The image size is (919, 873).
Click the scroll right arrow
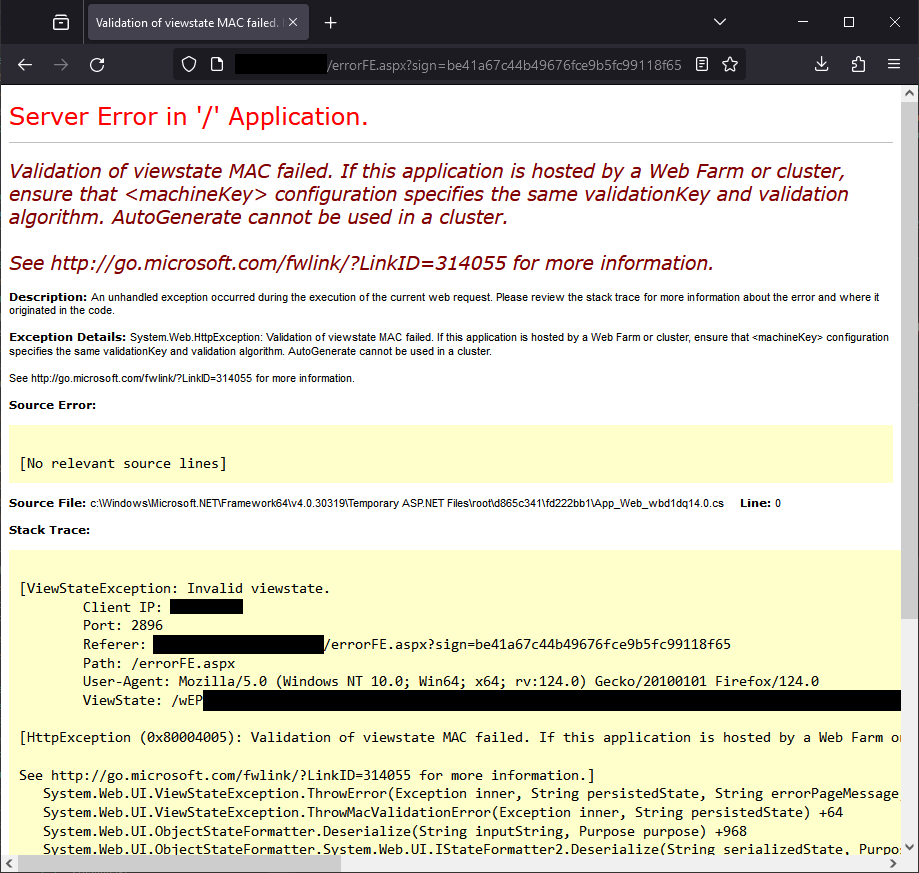pyautogui.click(x=893, y=864)
